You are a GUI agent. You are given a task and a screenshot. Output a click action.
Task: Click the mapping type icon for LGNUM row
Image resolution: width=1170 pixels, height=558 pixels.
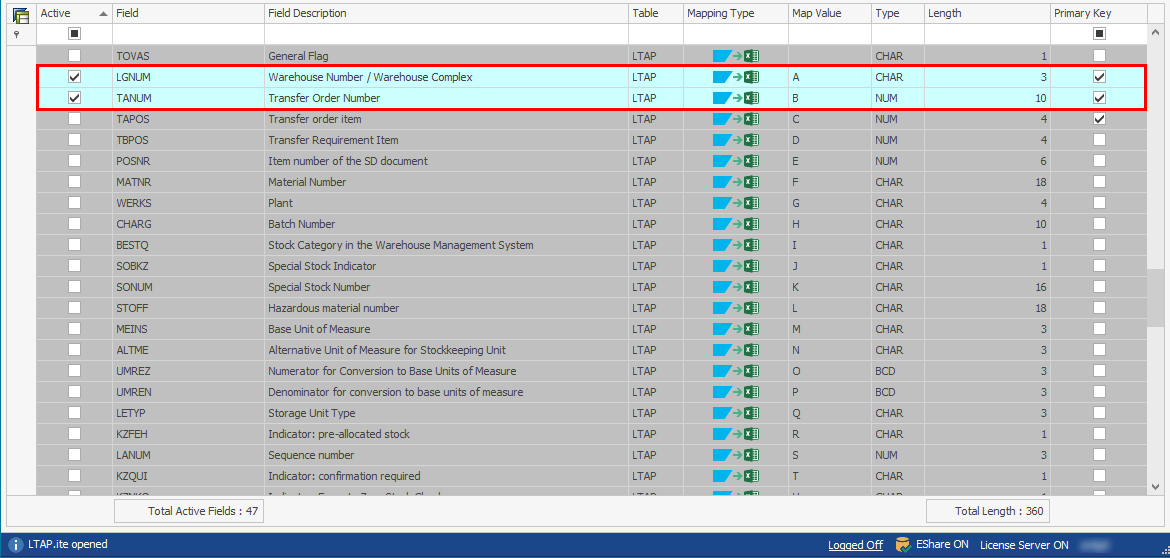pos(735,77)
